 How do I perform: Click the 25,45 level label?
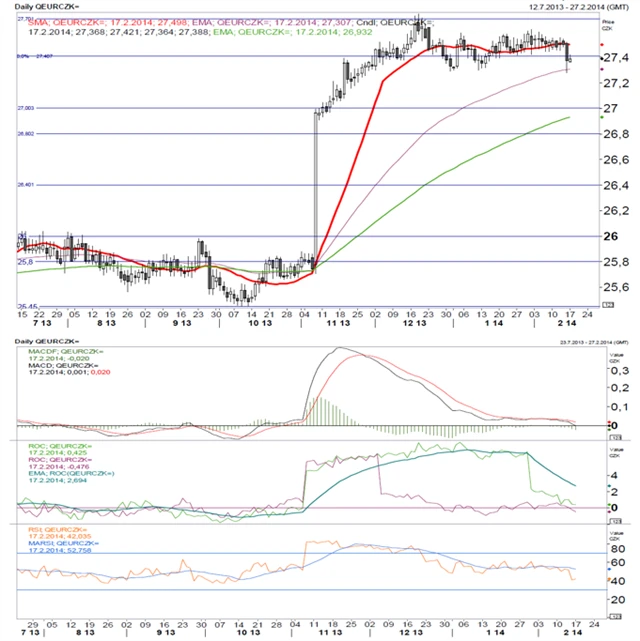click(x=27, y=306)
